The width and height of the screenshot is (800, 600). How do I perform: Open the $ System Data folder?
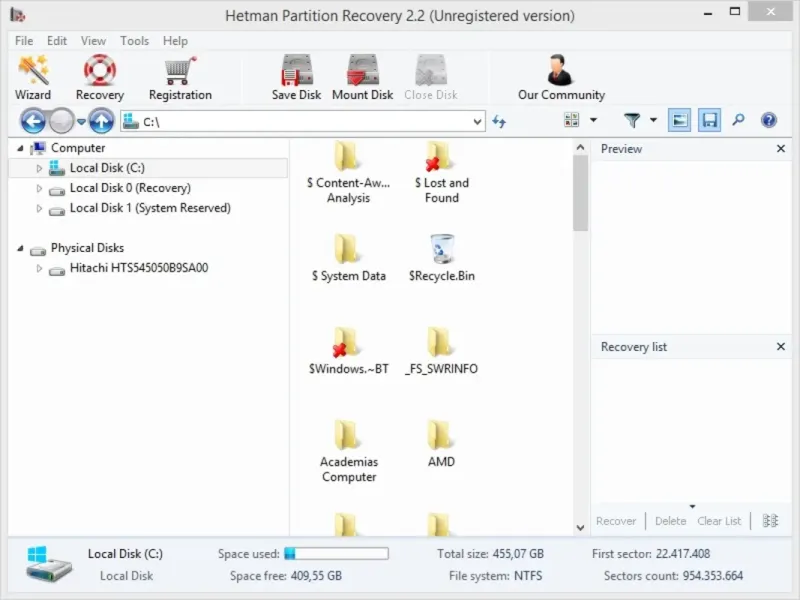point(348,259)
